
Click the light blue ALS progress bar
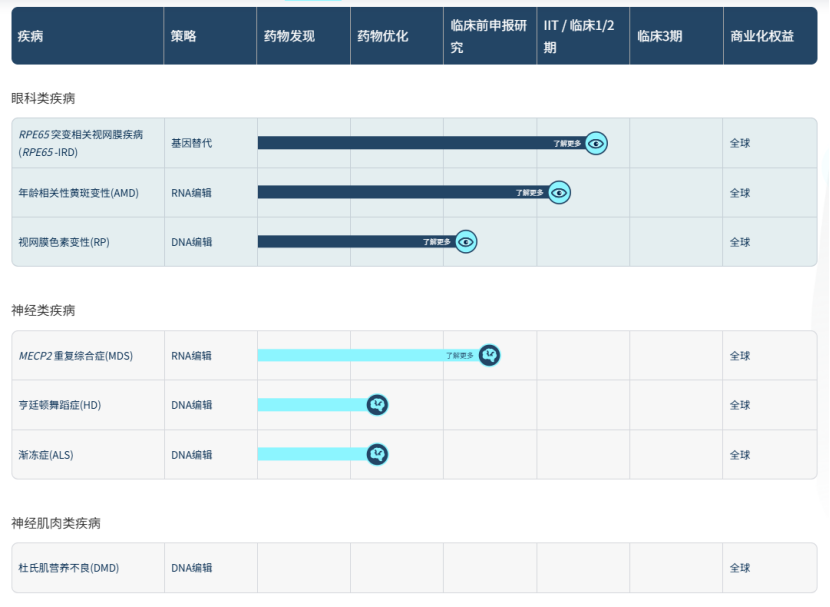pos(311,454)
